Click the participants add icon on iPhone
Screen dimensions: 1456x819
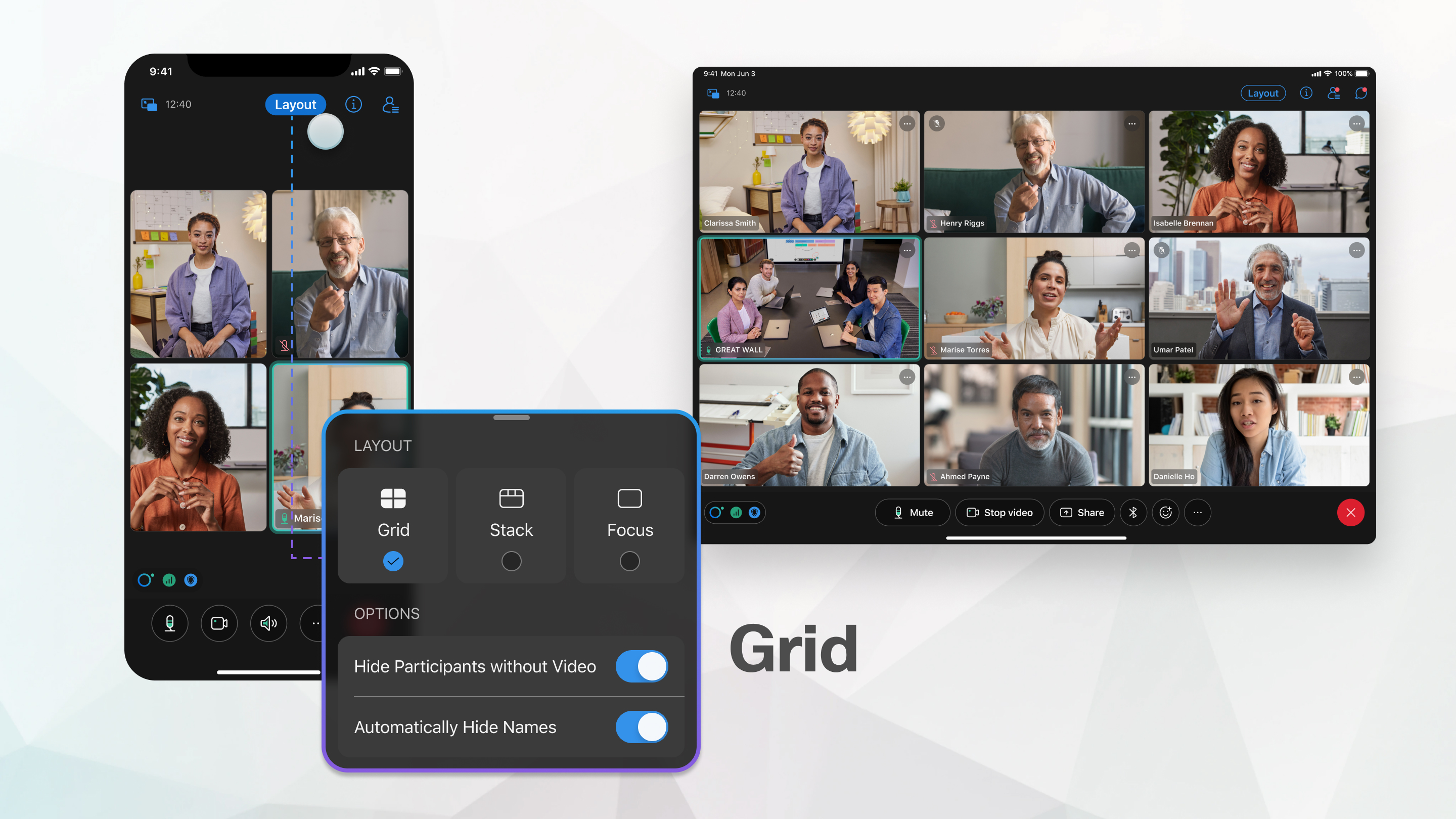[x=393, y=104]
